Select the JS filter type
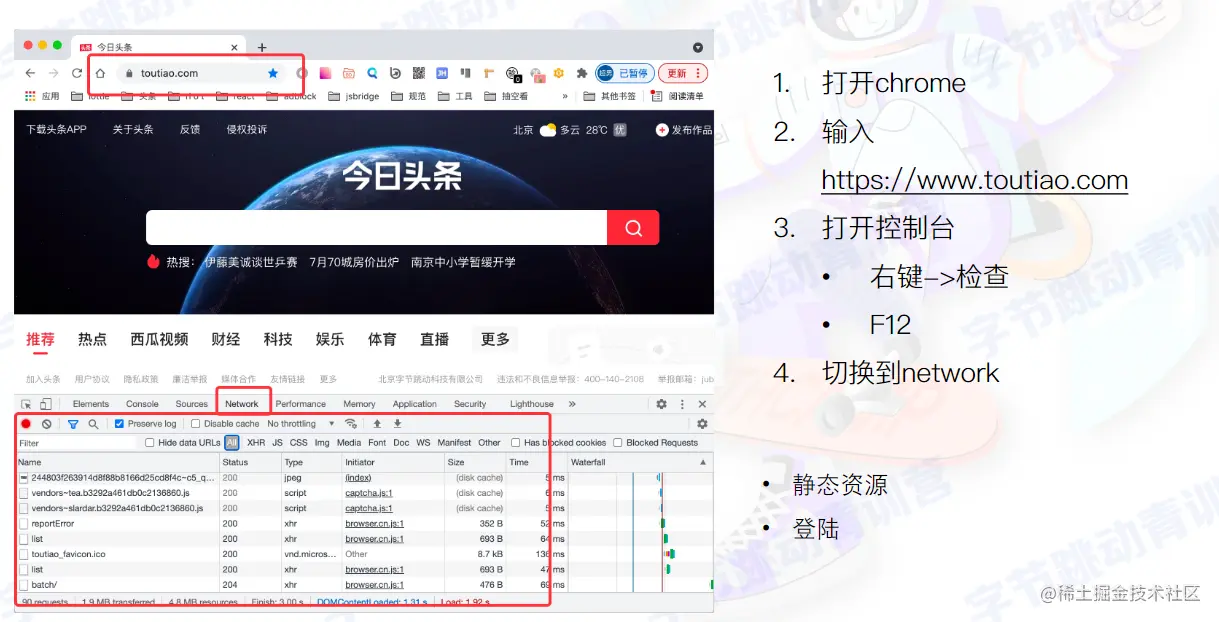The width and height of the screenshot is (1219, 622). tap(278, 443)
